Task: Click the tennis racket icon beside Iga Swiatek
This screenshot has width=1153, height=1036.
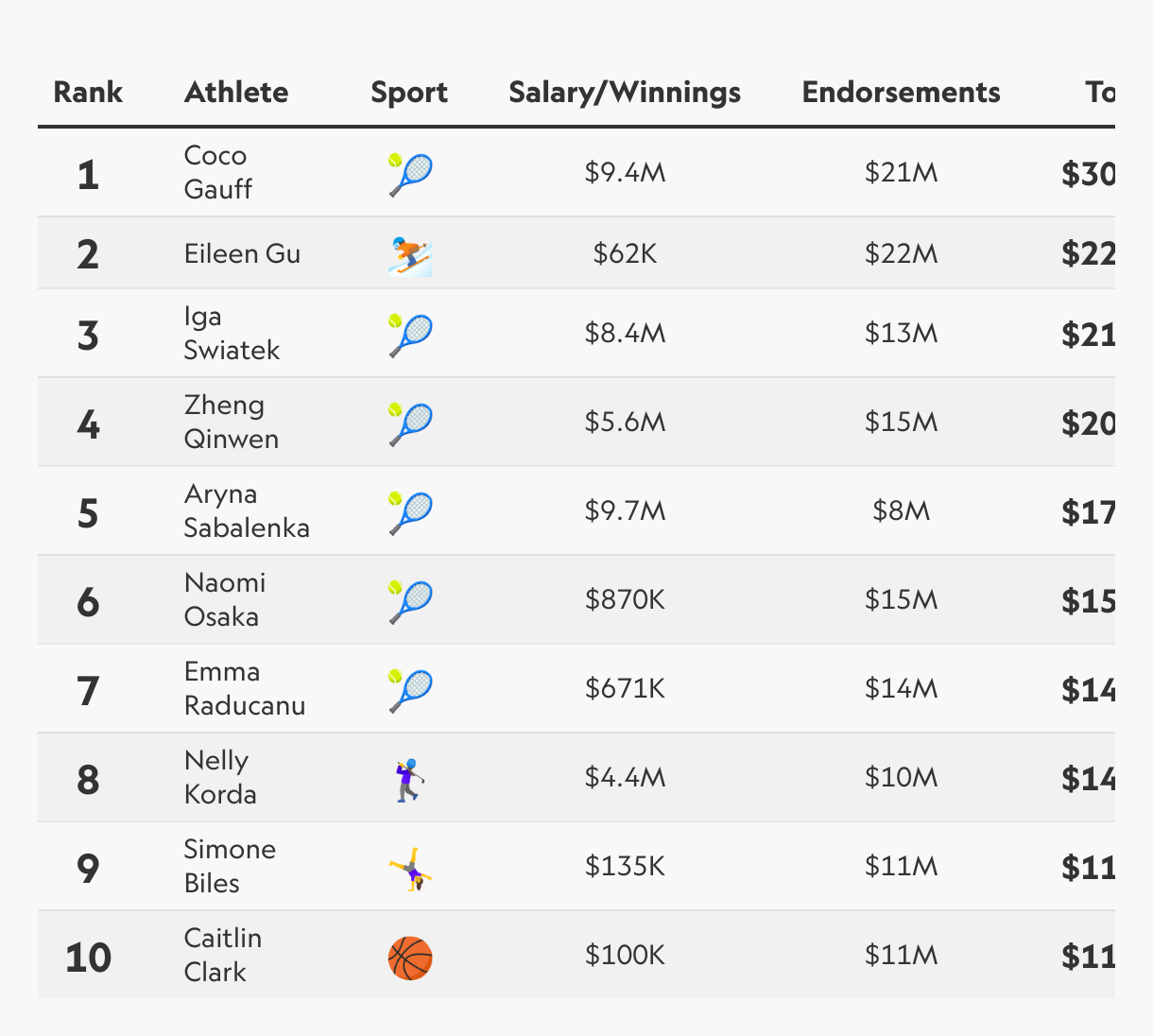Action: 410,335
